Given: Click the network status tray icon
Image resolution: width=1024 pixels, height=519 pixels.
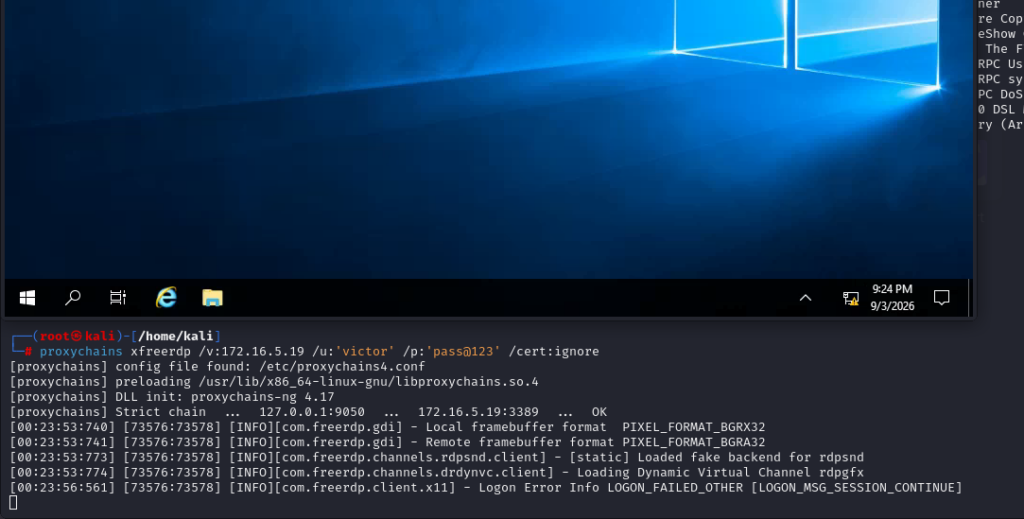Looking at the screenshot, I should click(x=850, y=298).
